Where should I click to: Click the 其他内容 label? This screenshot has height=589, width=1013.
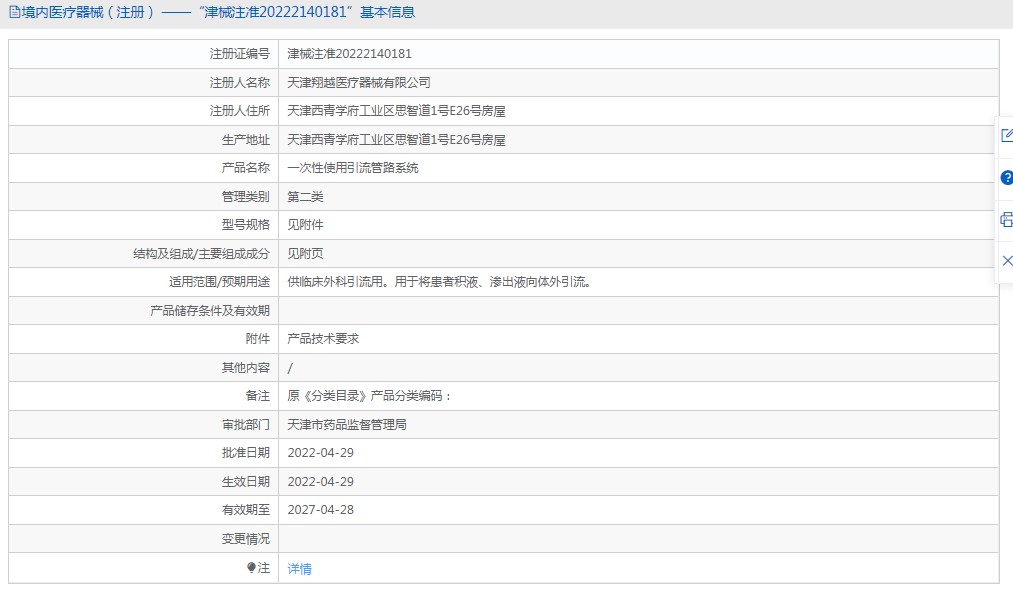(245, 367)
